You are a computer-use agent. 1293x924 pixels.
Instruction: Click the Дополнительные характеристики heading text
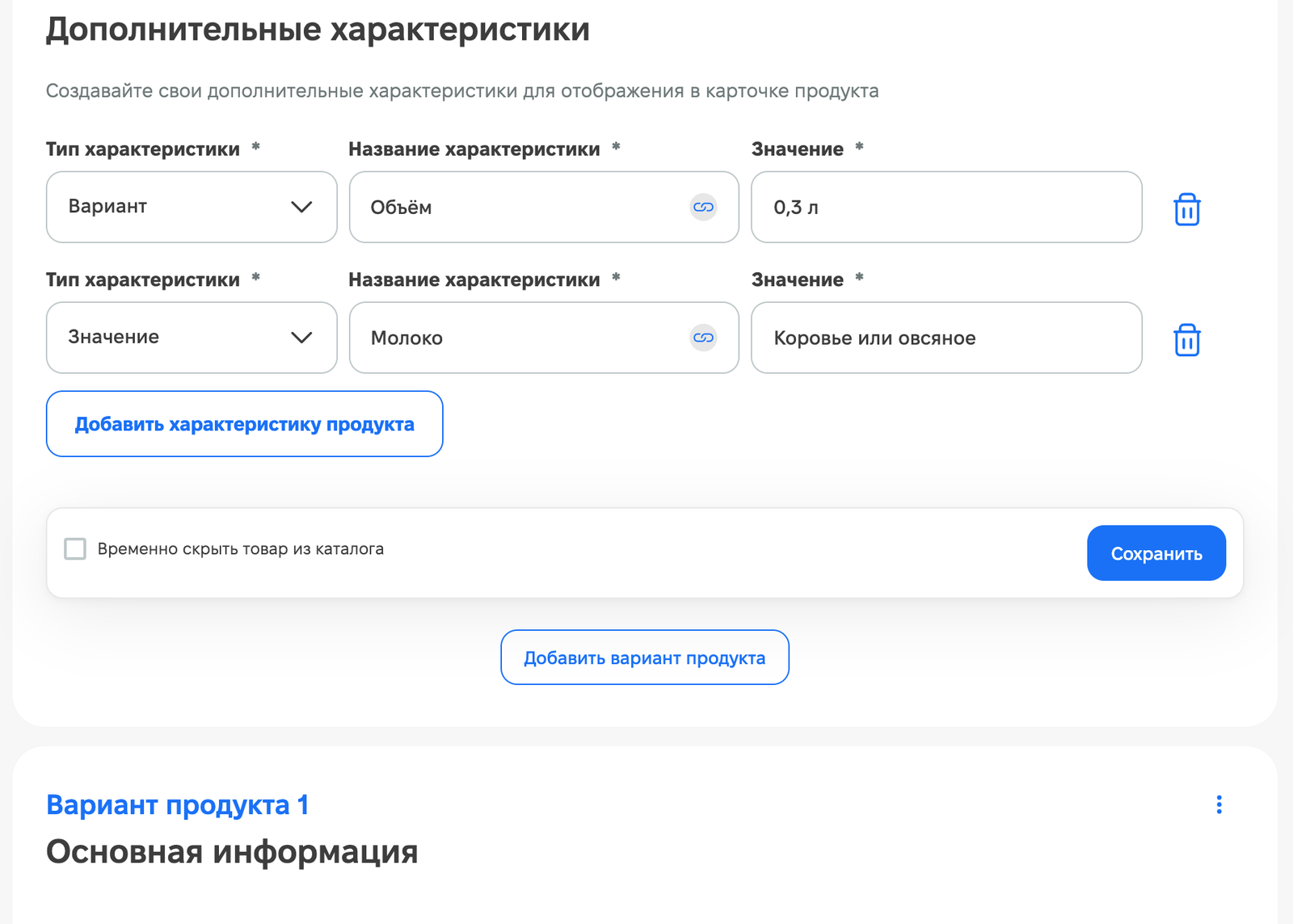point(318,30)
